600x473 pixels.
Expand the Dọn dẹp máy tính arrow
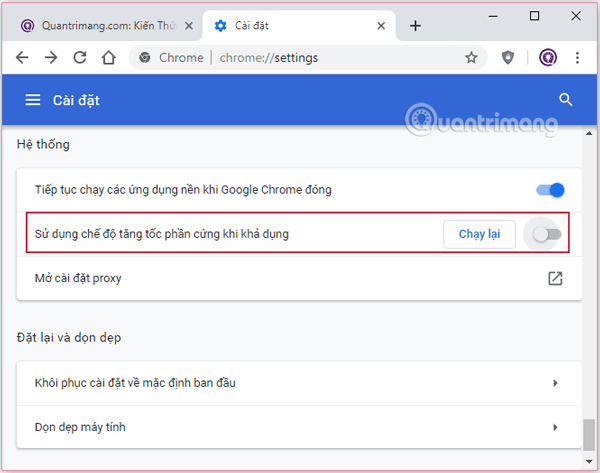click(555, 427)
